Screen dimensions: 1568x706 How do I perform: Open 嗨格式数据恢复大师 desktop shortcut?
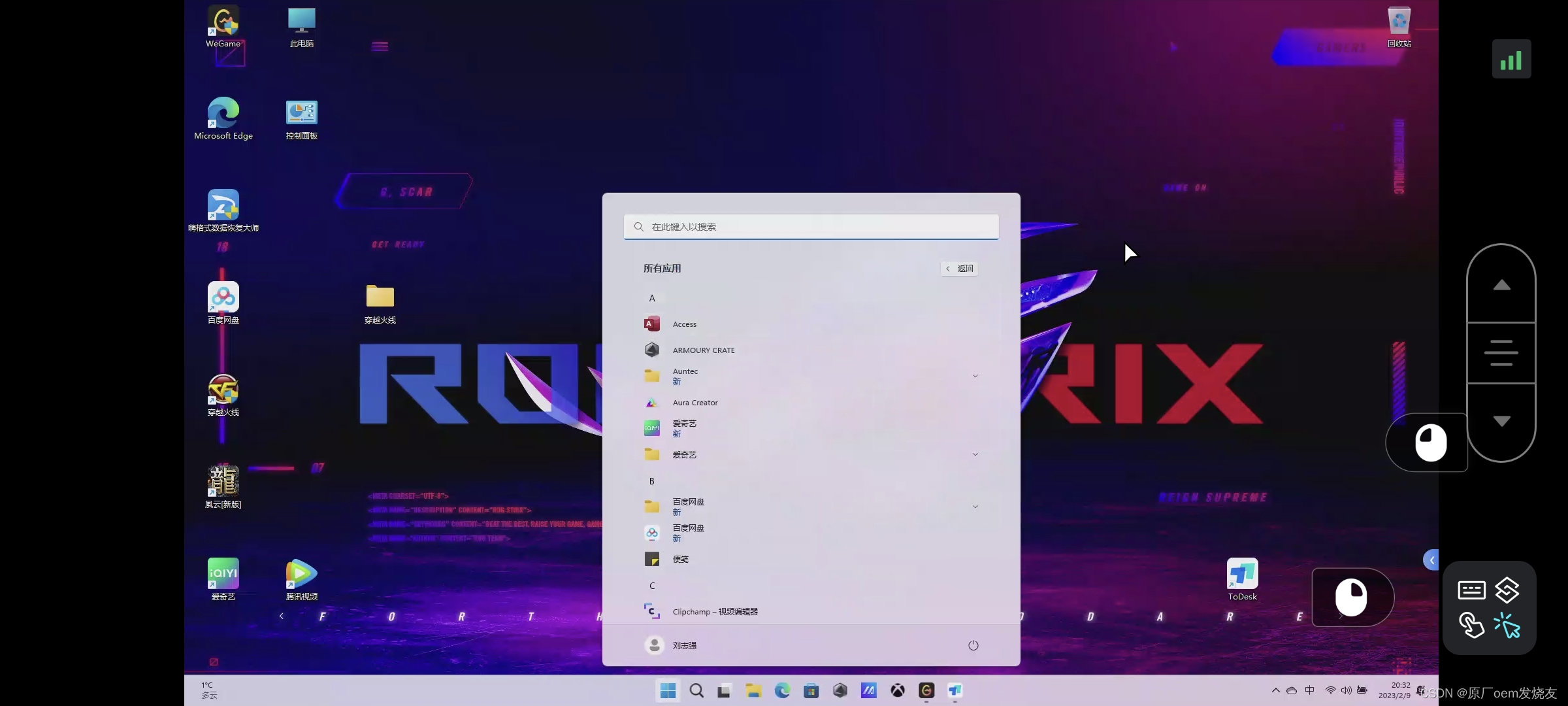coord(223,211)
